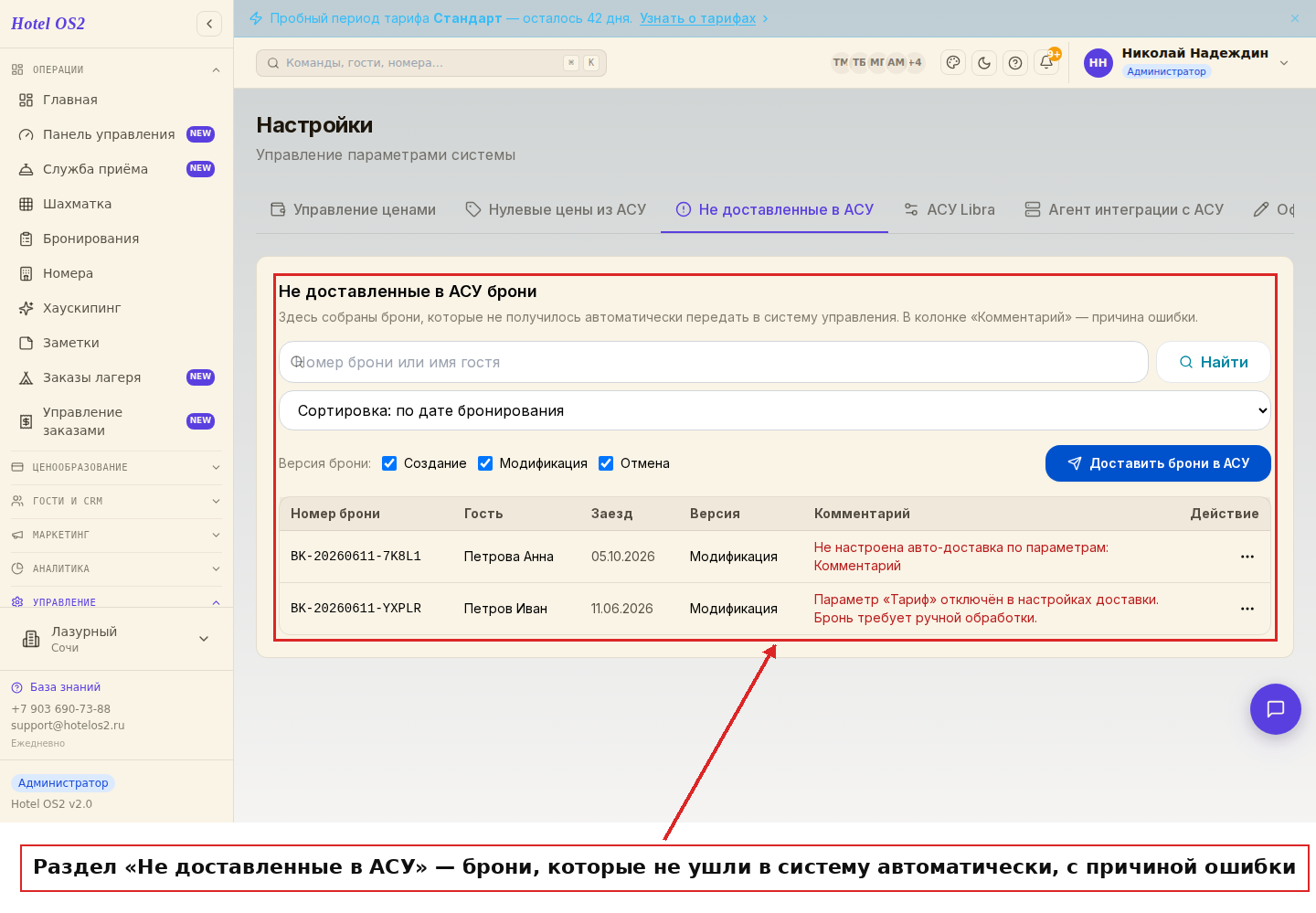This screenshot has width=1316, height=913.
Task: Uncheck the Отмена version checkbox
Action: [x=606, y=463]
